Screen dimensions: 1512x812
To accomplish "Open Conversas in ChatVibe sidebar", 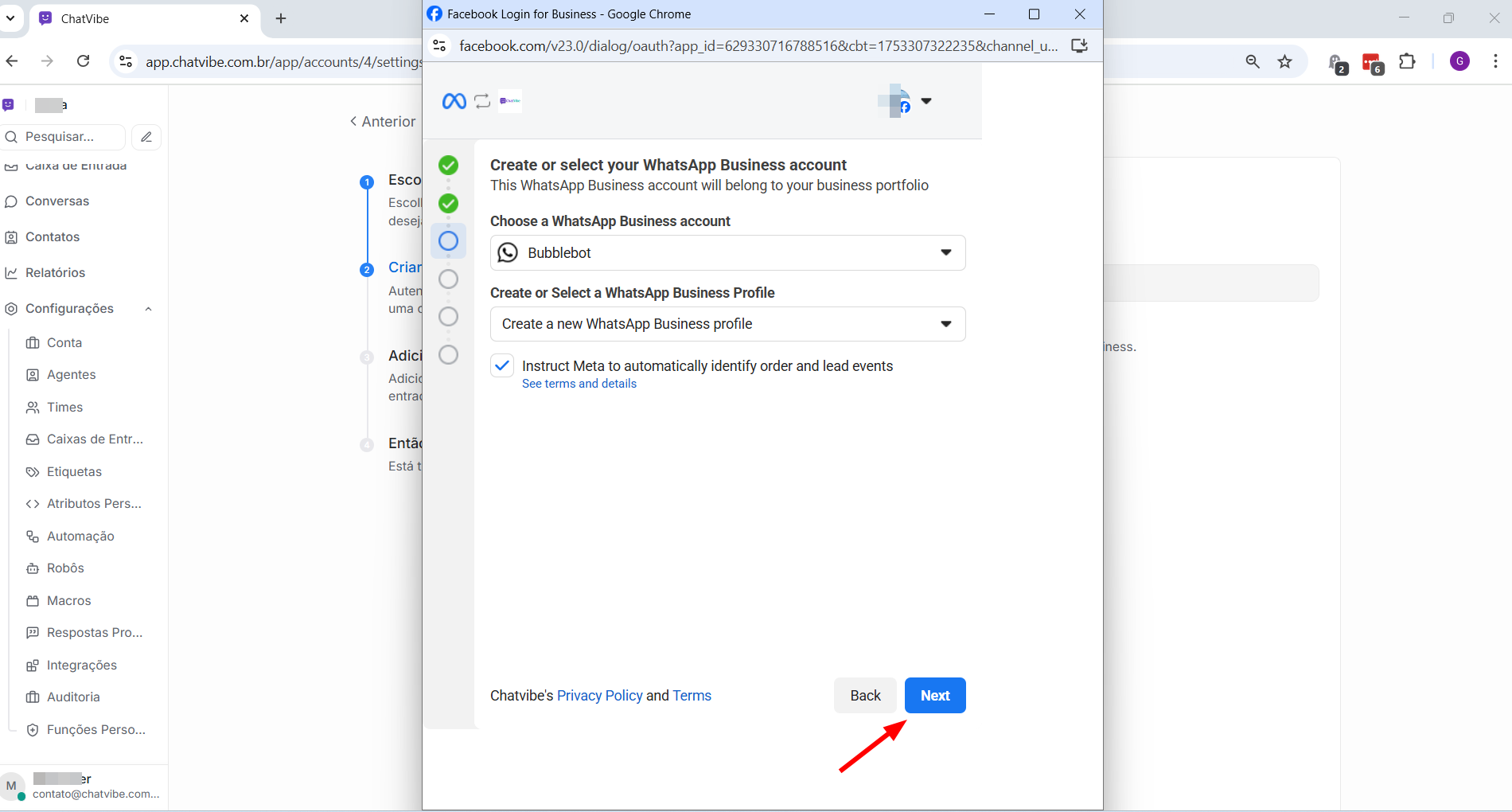I will click(x=57, y=201).
